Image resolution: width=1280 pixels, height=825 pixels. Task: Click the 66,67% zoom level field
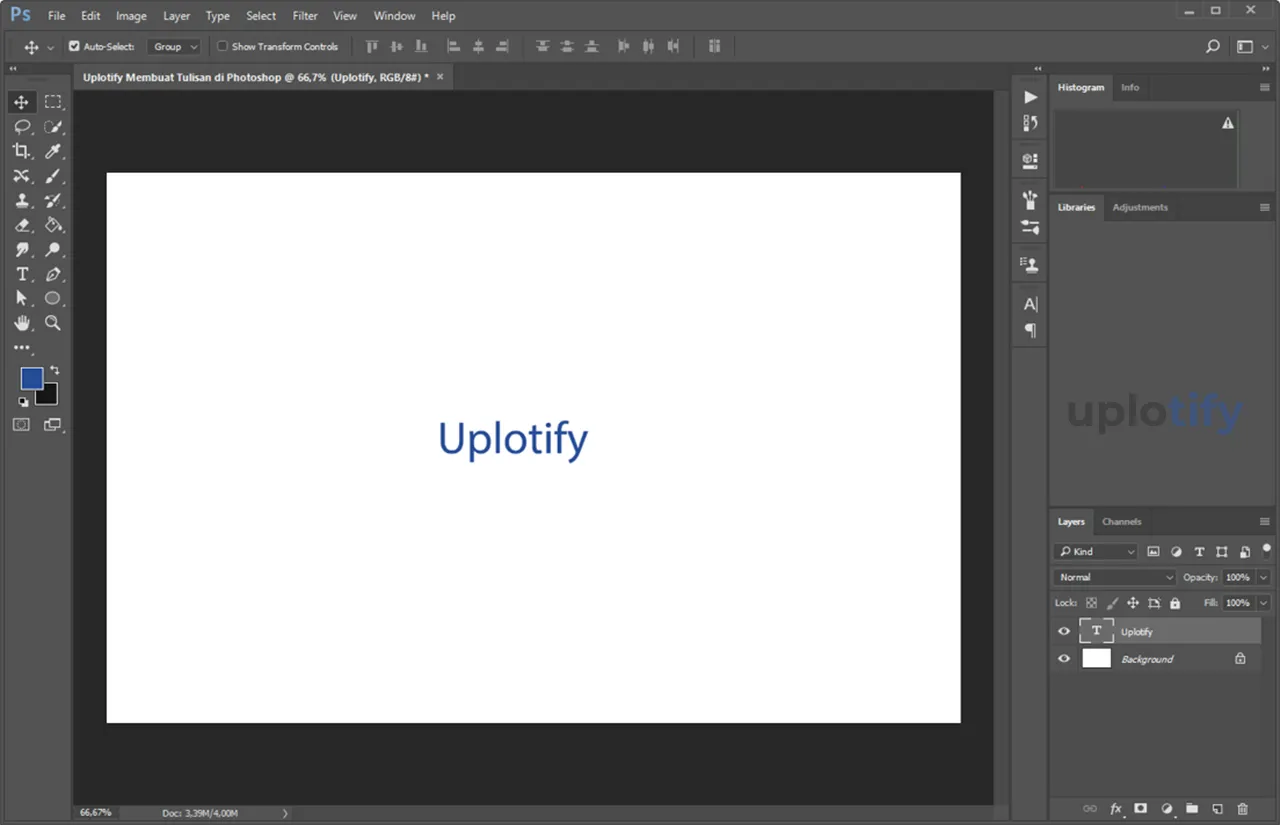tap(96, 813)
